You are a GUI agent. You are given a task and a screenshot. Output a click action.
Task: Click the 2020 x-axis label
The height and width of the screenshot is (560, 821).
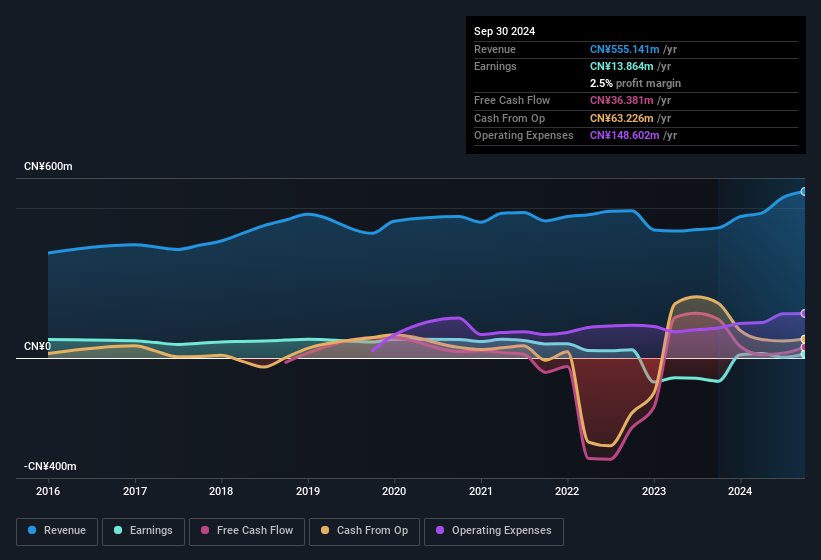[x=394, y=491]
